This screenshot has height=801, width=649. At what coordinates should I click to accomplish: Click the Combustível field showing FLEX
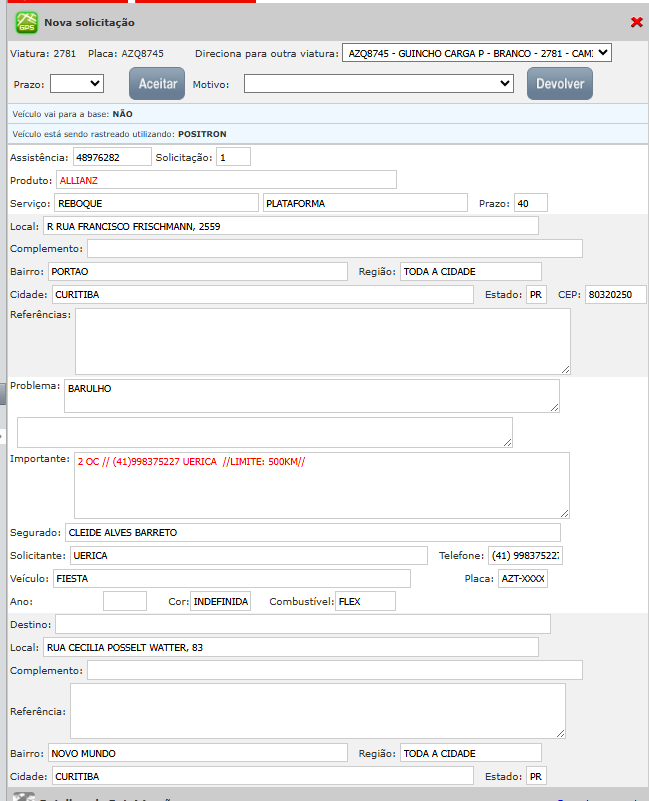365,601
